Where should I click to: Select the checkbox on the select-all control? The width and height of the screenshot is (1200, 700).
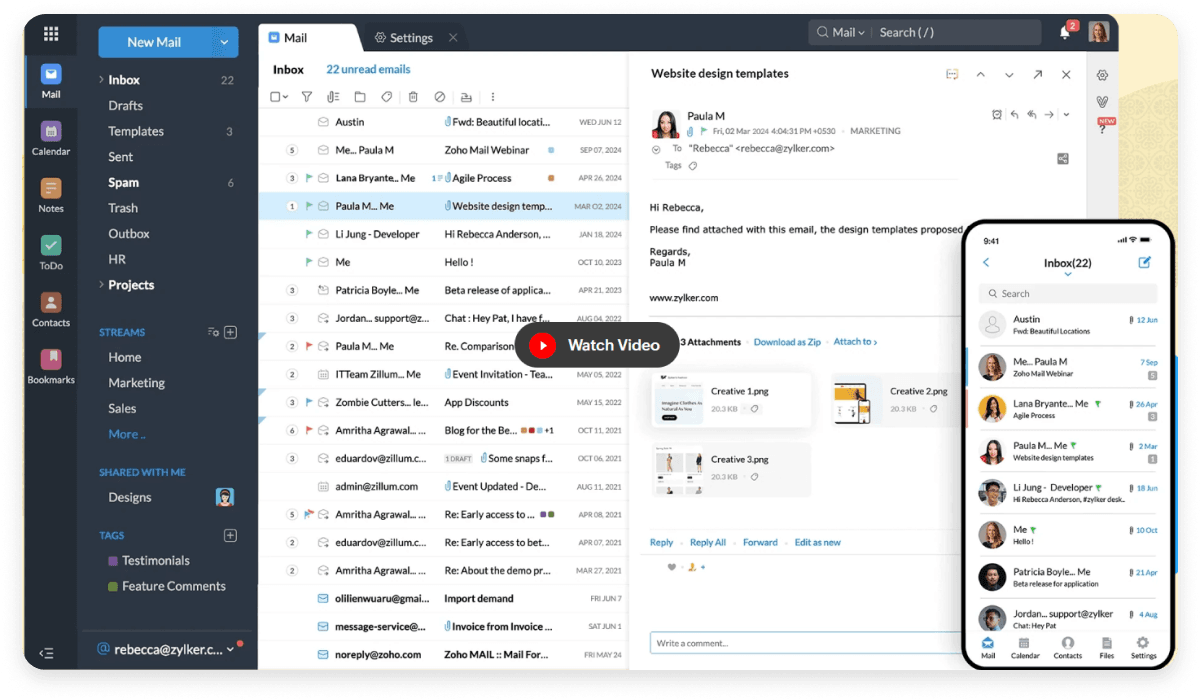click(275, 96)
